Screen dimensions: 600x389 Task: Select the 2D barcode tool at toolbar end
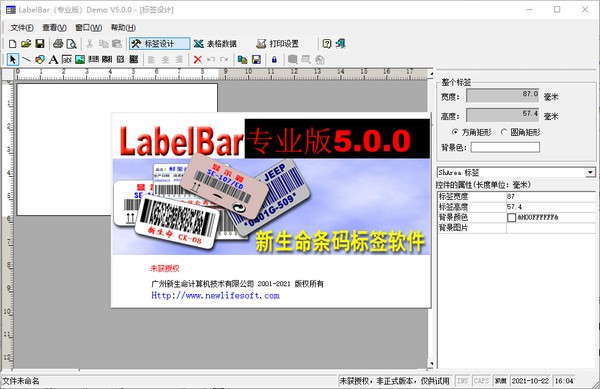pos(134,60)
